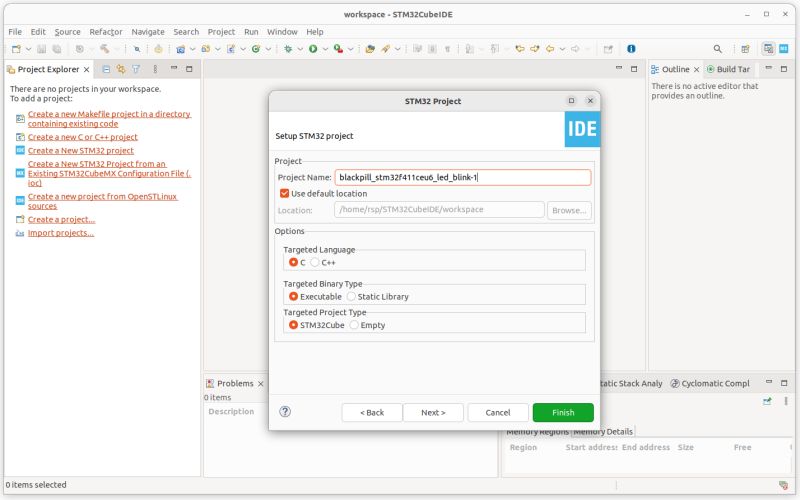
Task: Collapse all in Project Explorer
Action: (106, 69)
